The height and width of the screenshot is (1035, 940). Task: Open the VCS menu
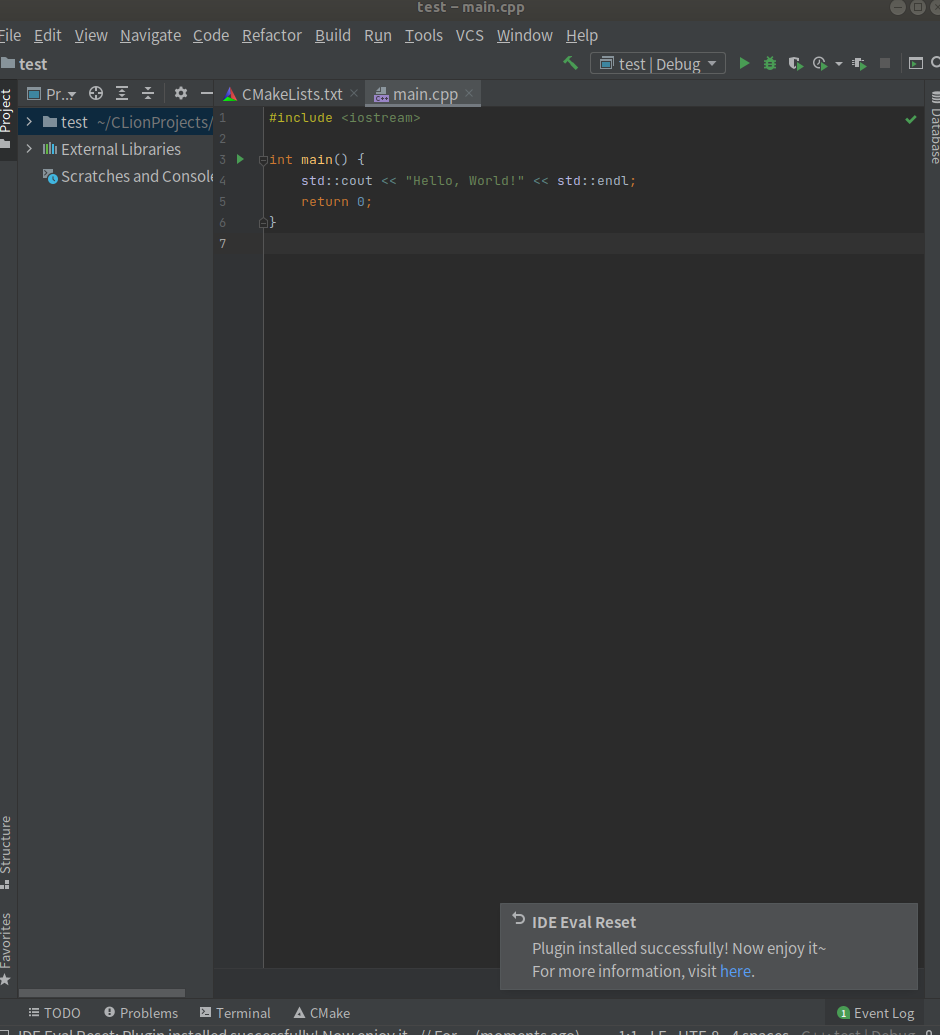click(469, 35)
